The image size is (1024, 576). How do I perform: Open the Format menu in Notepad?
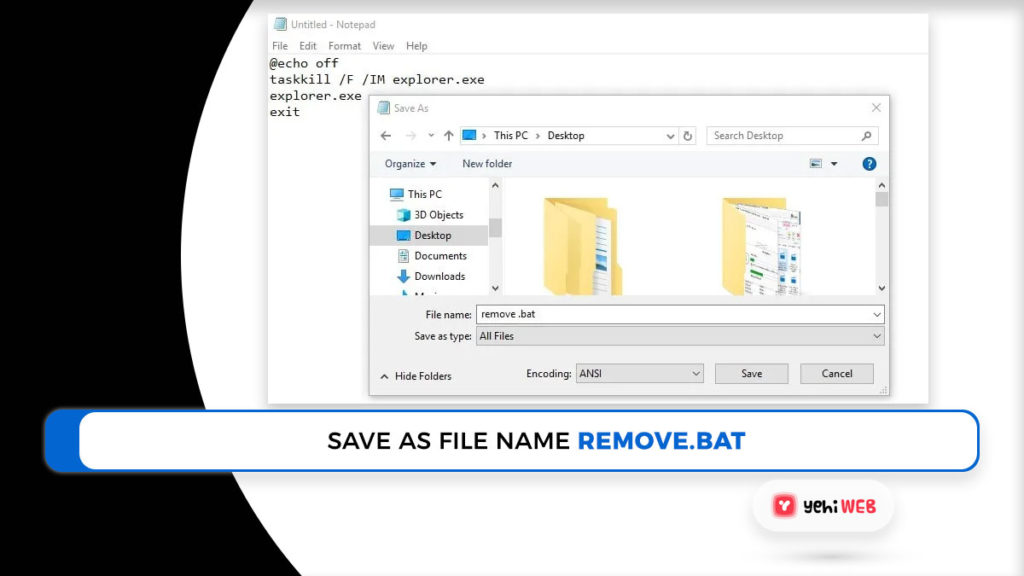tap(345, 46)
